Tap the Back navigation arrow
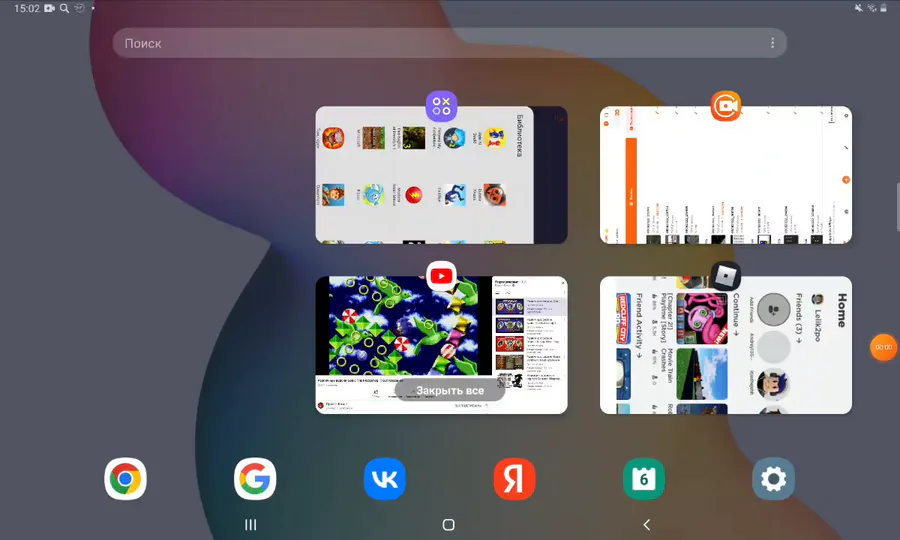This screenshot has width=900, height=540. 647,525
